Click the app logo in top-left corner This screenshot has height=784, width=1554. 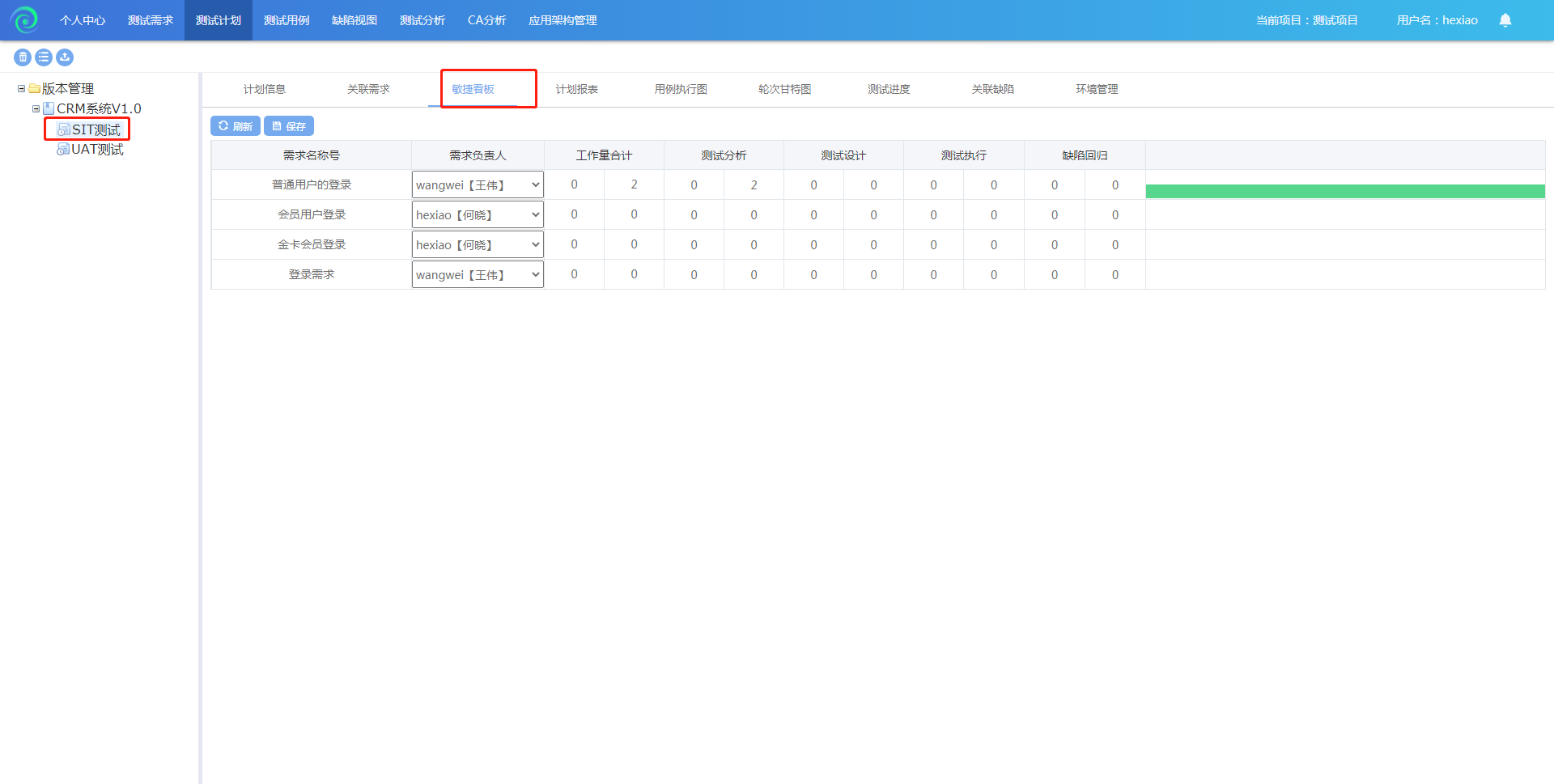tap(24, 20)
